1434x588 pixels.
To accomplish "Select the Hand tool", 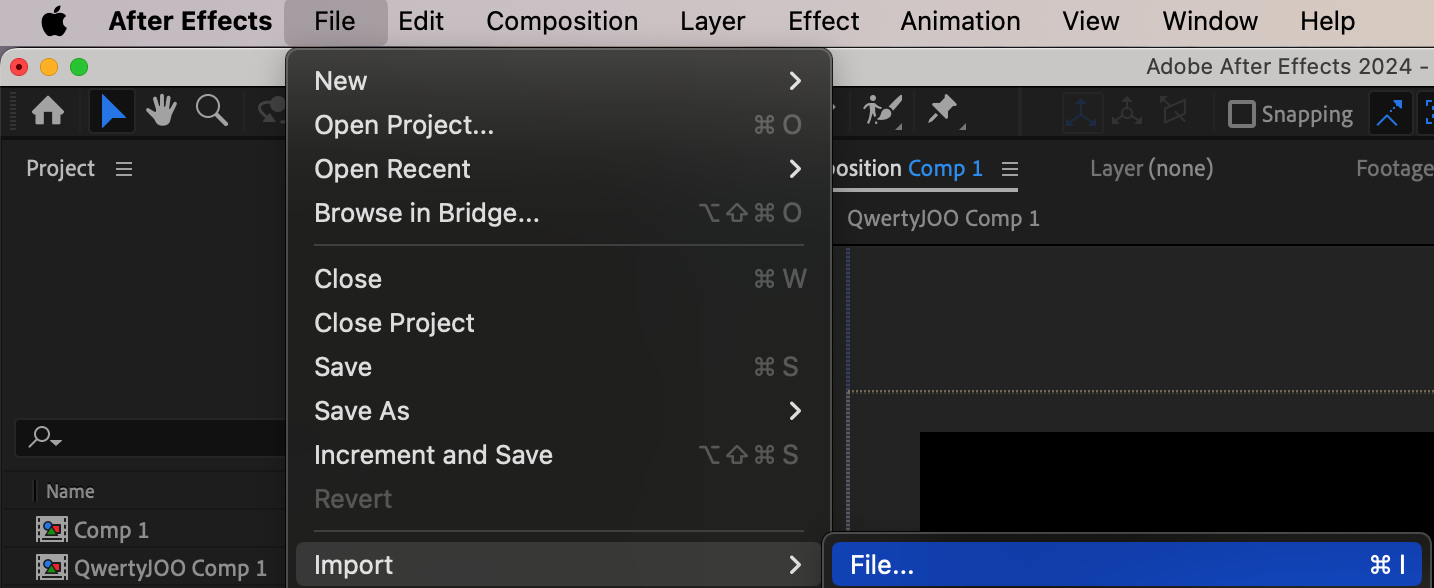I will pos(161,112).
